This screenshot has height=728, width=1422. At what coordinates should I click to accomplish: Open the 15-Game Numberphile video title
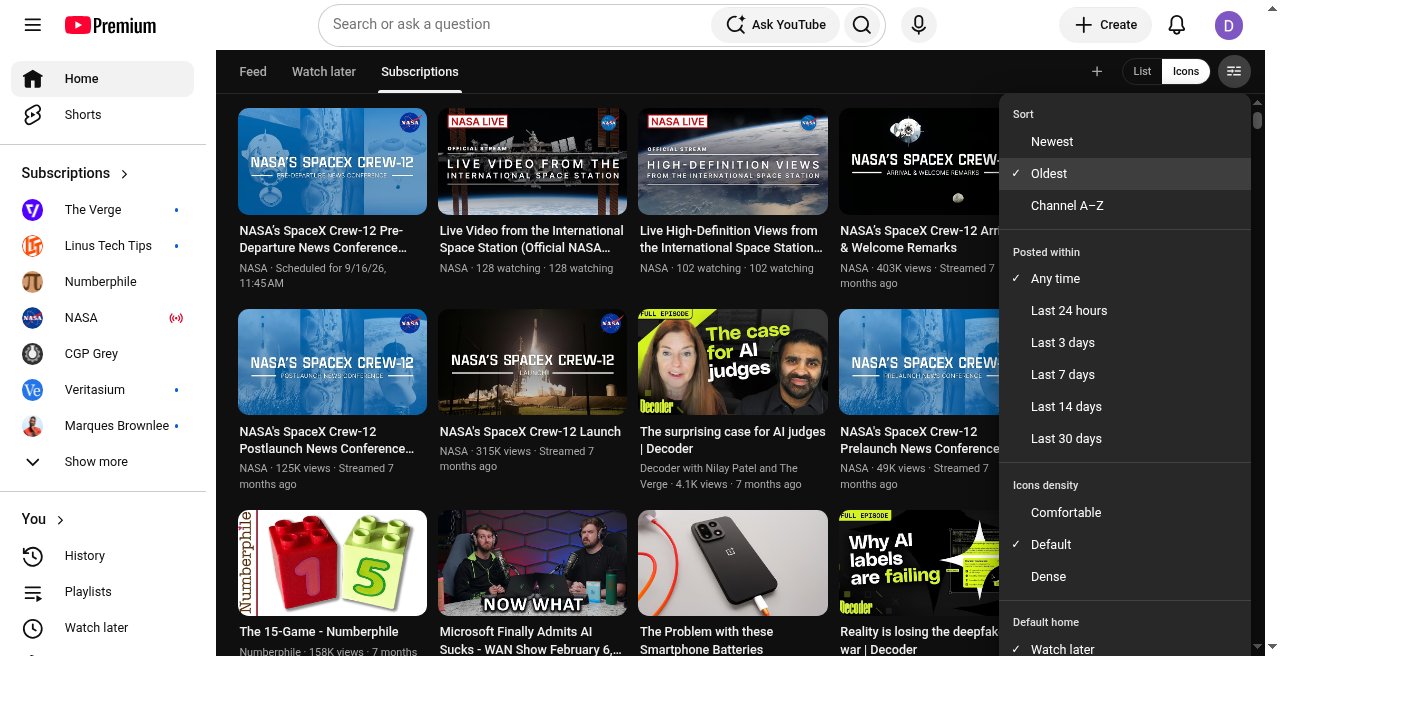coord(319,632)
